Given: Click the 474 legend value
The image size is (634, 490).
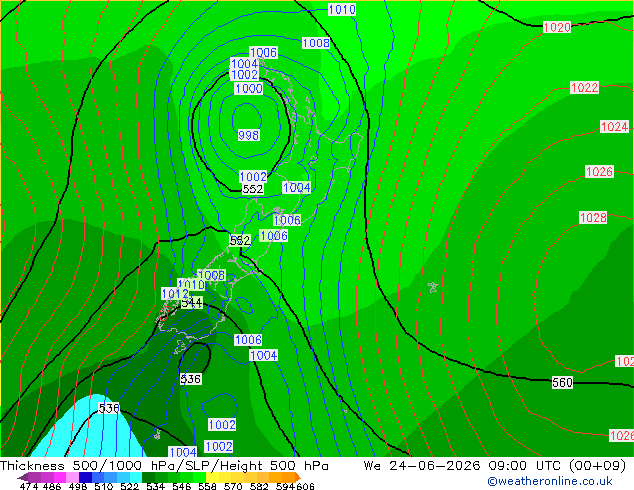Looking at the screenshot, I should (x=29, y=486).
